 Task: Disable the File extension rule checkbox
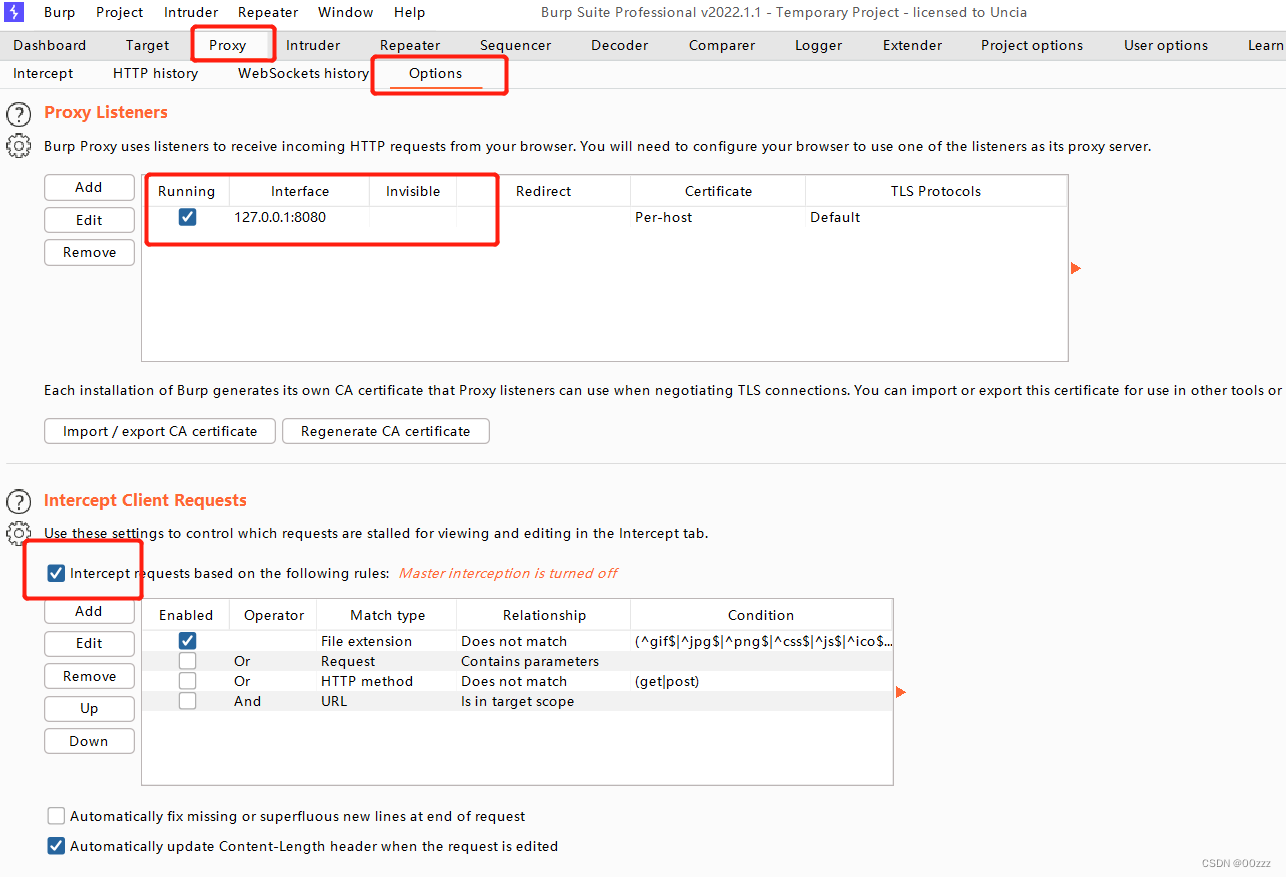187,641
